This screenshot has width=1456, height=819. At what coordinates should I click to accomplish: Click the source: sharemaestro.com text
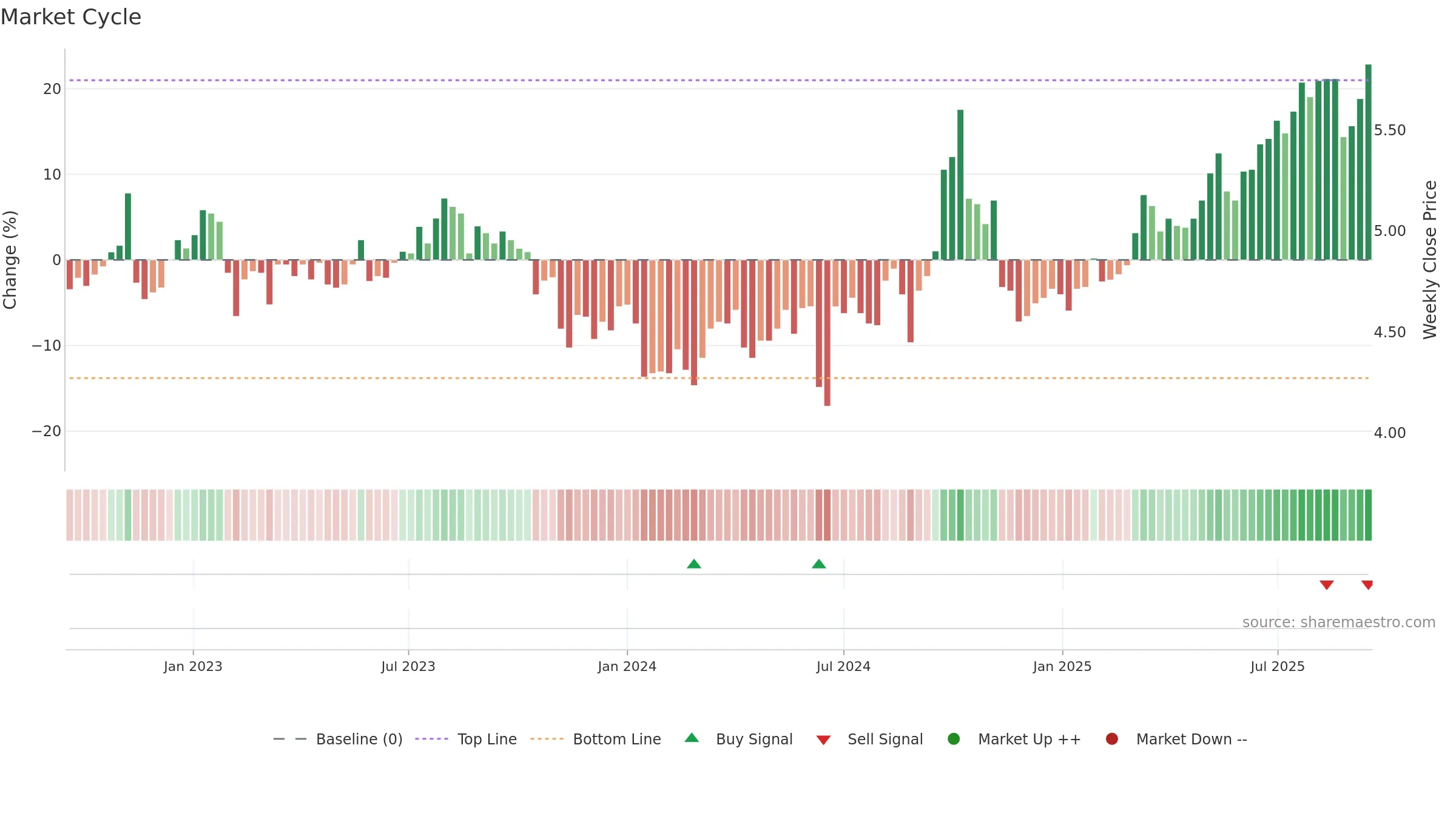coord(1339,622)
